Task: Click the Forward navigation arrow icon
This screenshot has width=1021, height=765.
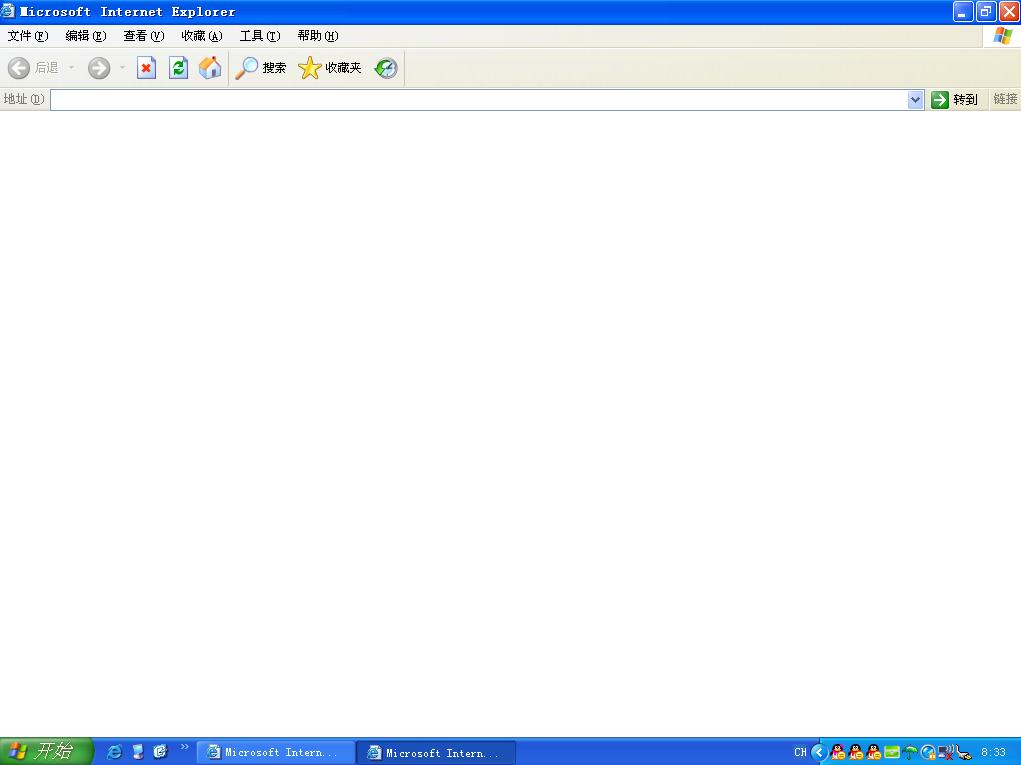Action: tap(99, 68)
